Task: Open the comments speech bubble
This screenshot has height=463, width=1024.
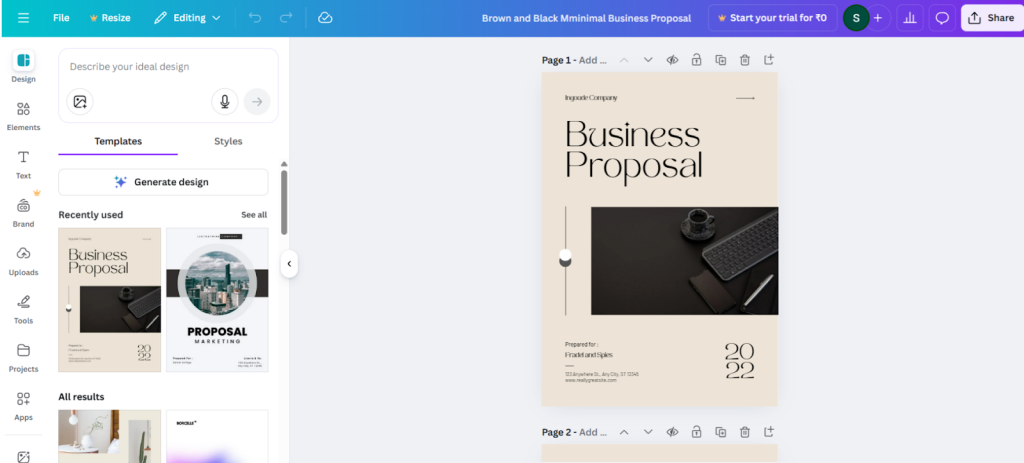Action: pyautogui.click(x=942, y=18)
